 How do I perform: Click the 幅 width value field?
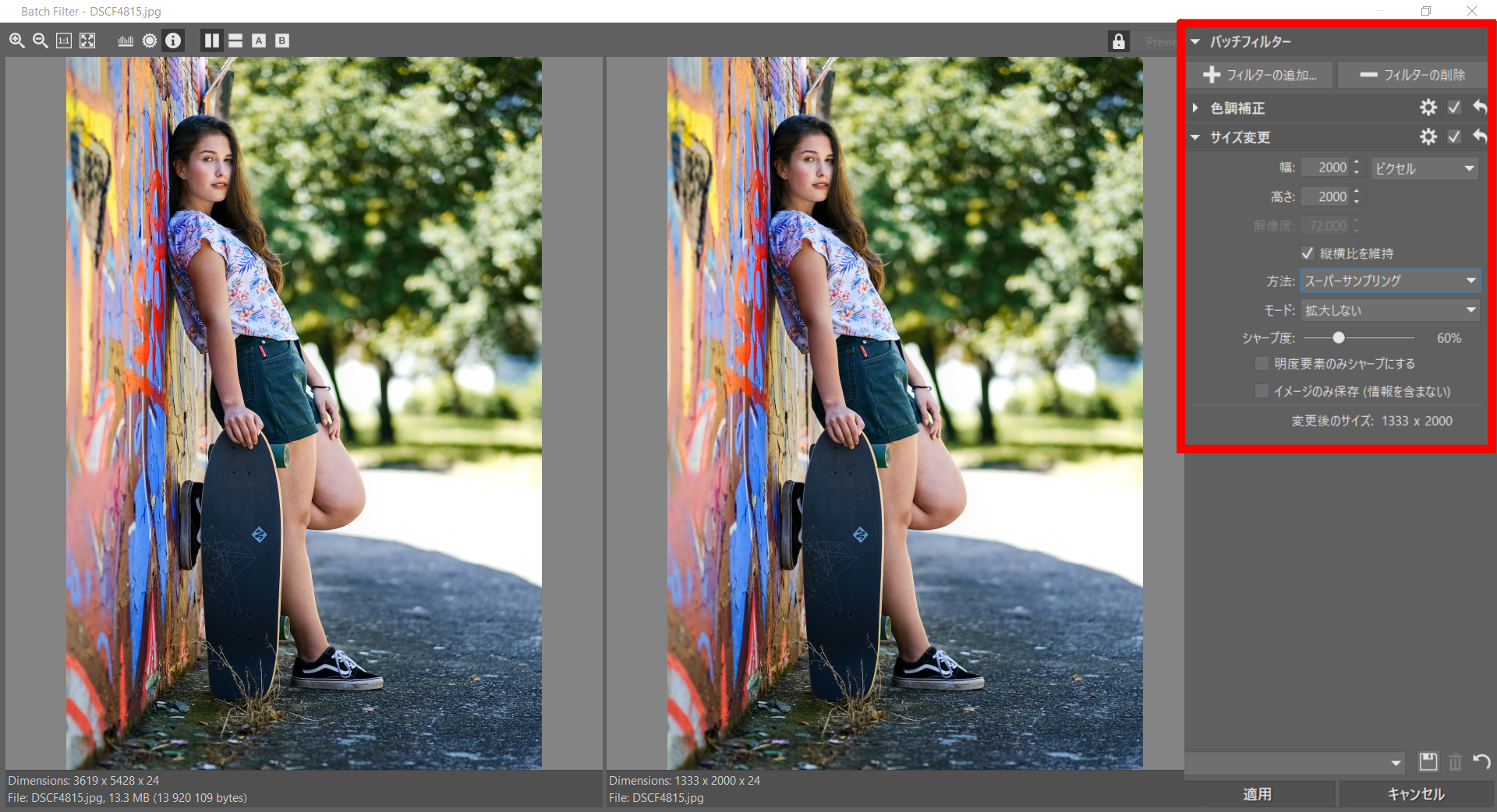[1326, 168]
